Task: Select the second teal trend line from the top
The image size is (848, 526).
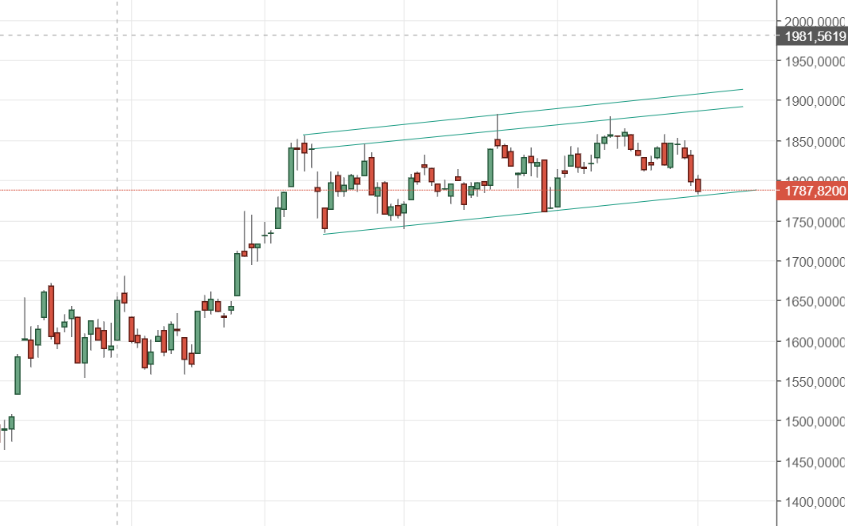Action: (x=527, y=128)
